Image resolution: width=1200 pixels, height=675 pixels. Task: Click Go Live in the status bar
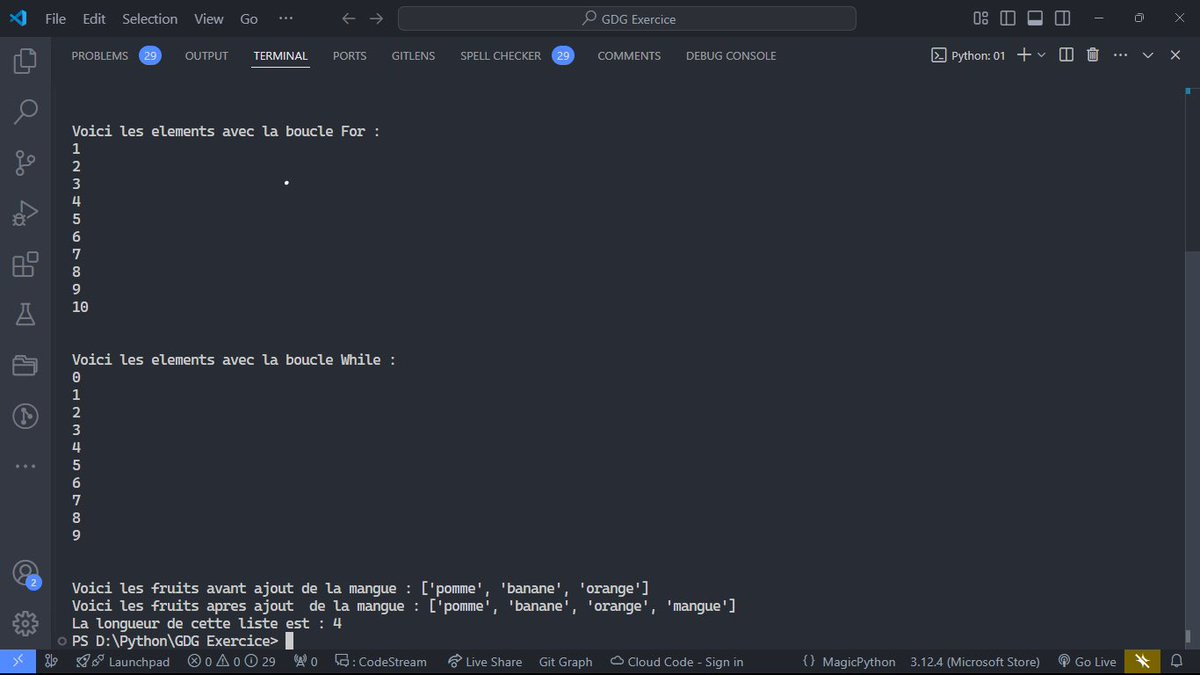1086,661
